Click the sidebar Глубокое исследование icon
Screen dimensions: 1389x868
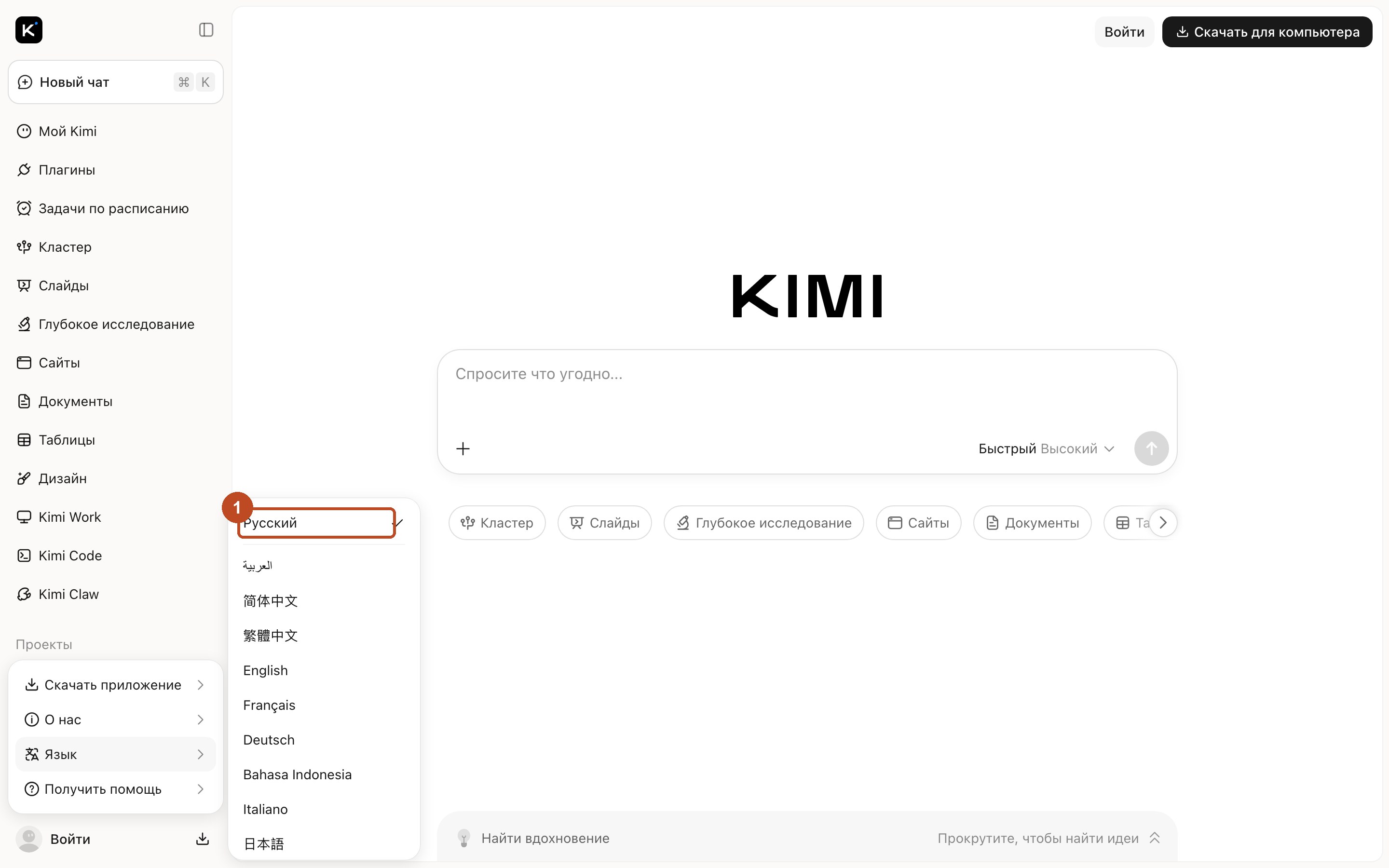[x=24, y=325]
